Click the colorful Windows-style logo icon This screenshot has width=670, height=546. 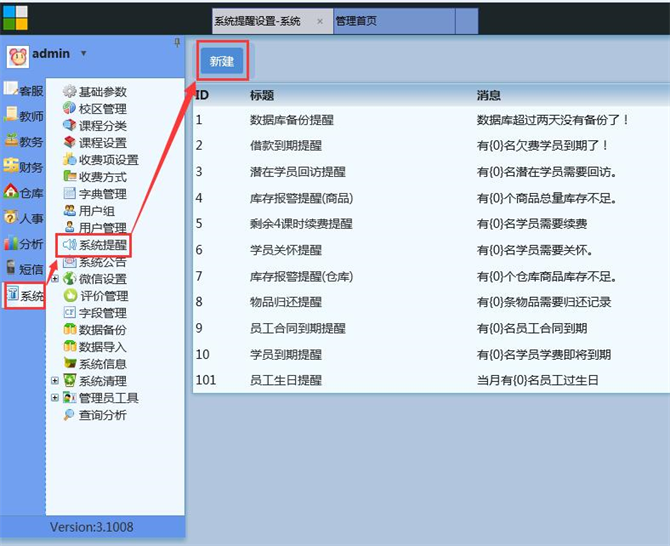15,18
